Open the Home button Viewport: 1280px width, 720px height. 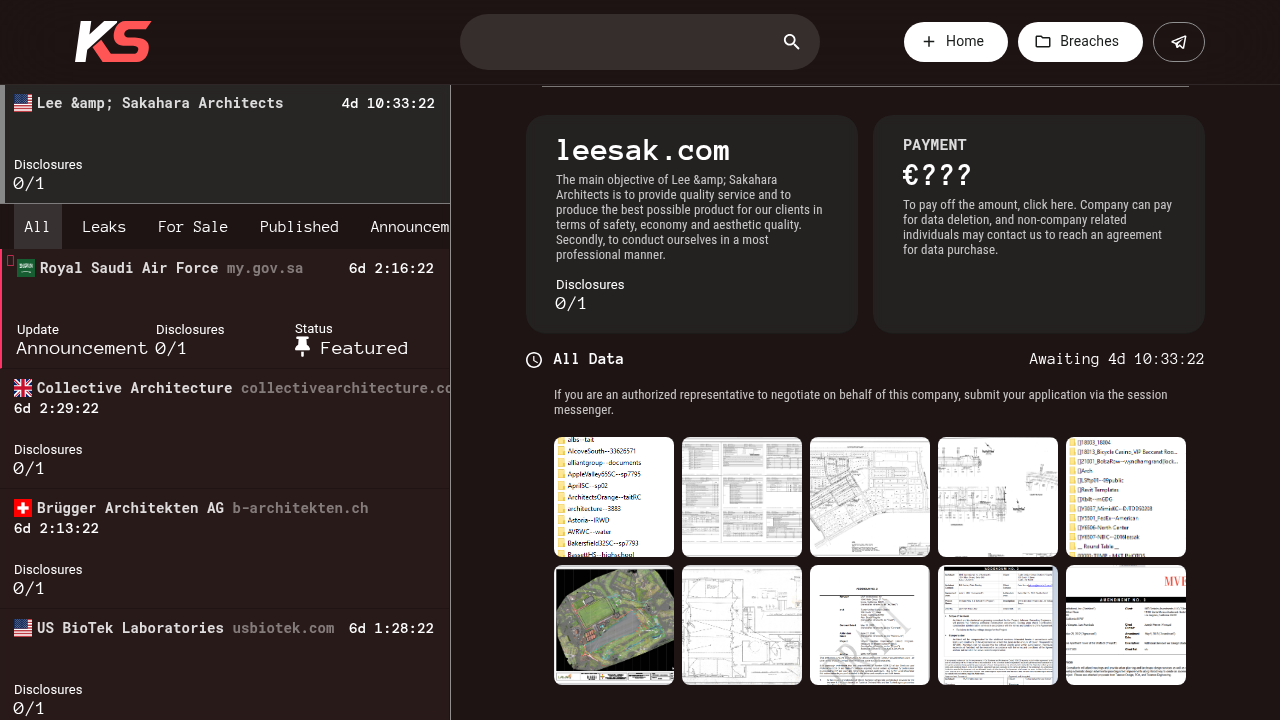pyautogui.click(x=956, y=42)
